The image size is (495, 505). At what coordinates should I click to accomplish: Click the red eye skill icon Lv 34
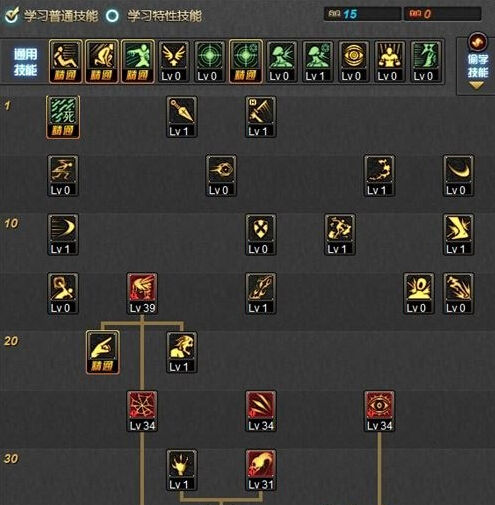click(379, 411)
